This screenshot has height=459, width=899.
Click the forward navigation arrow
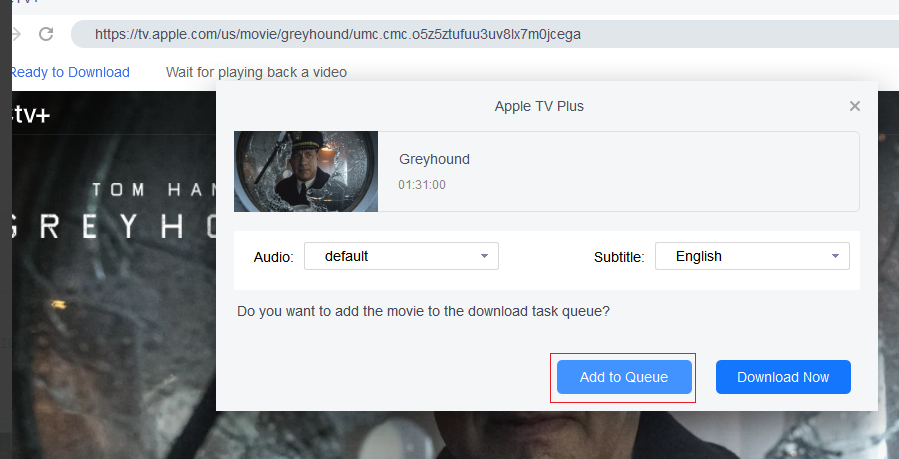pos(16,34)
